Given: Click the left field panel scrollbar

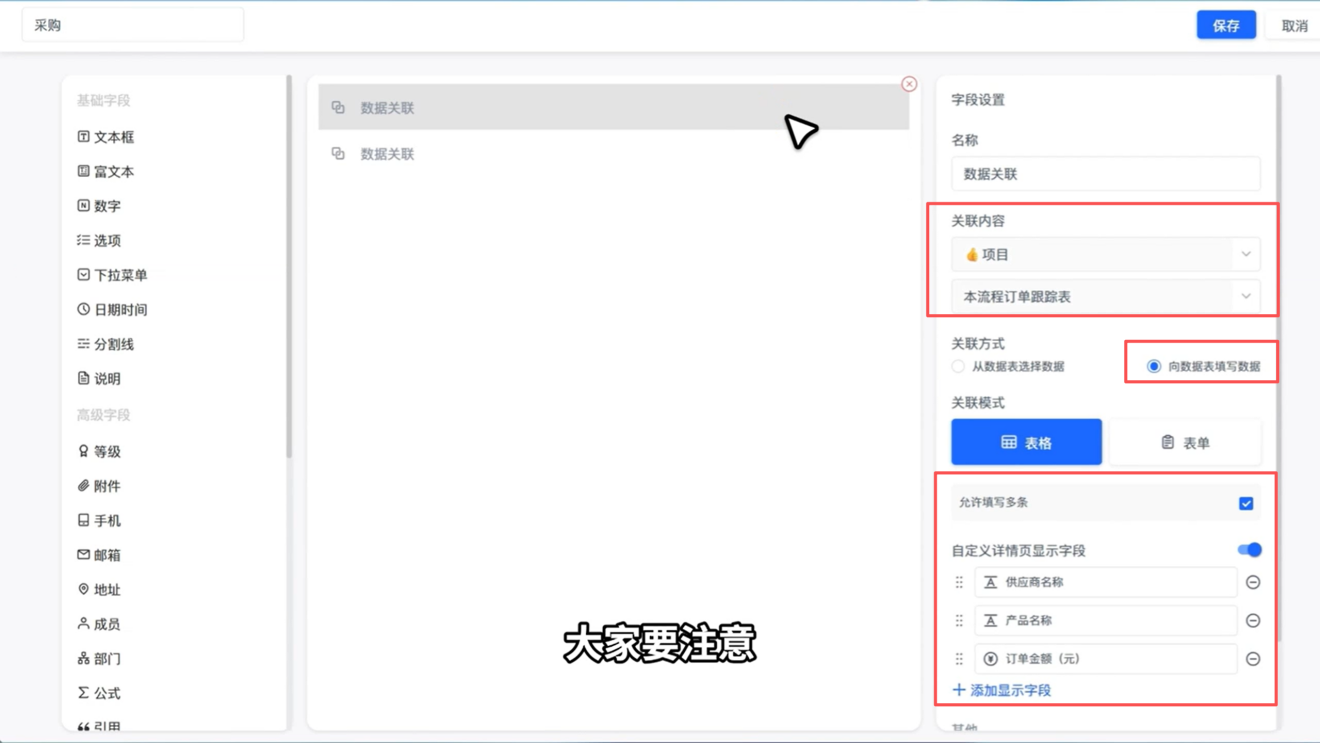Looking at the screenshot, I should click(289, 266).
